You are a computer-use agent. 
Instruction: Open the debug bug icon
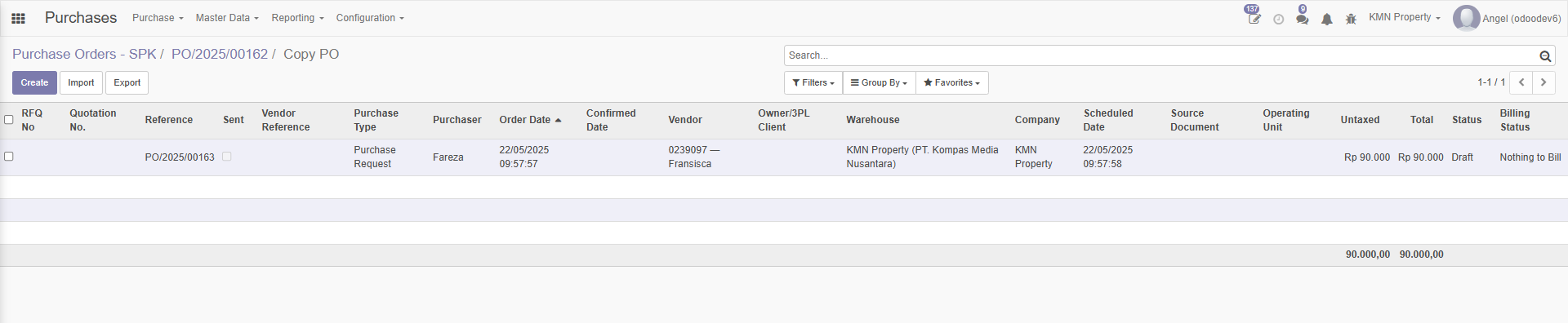coord(1351,19)
